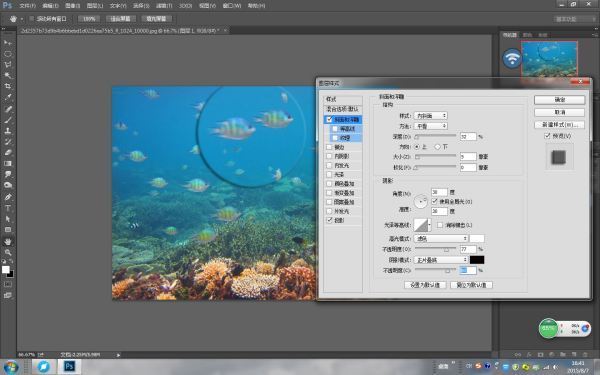This screenshot has width=600, height=375.
Task: Click OK button in Layer Style dialog
Action: click(x=559, y=99)
